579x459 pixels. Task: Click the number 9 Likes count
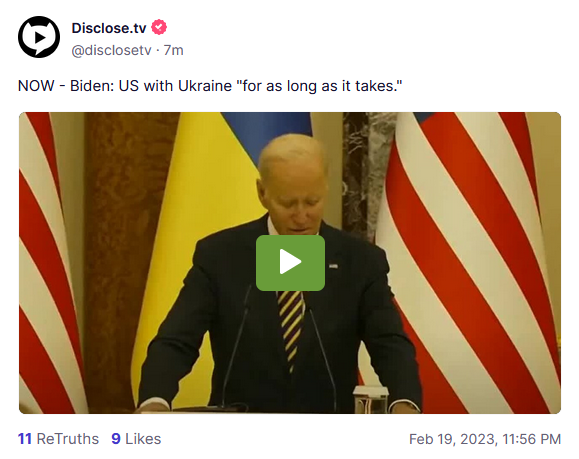click(x=116, y=439)
